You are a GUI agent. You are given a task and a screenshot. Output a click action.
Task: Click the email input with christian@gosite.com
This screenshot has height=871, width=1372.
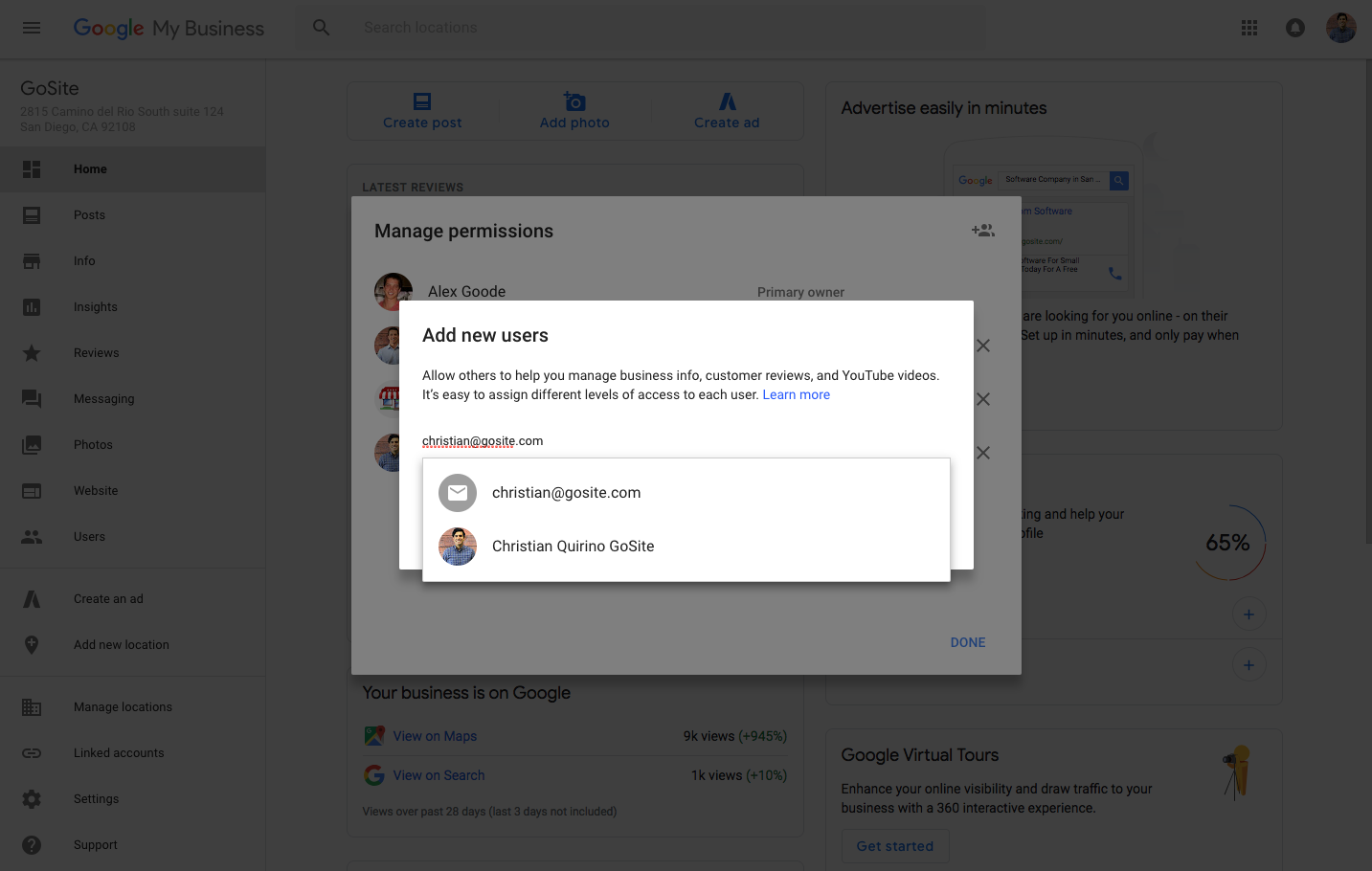686,441
